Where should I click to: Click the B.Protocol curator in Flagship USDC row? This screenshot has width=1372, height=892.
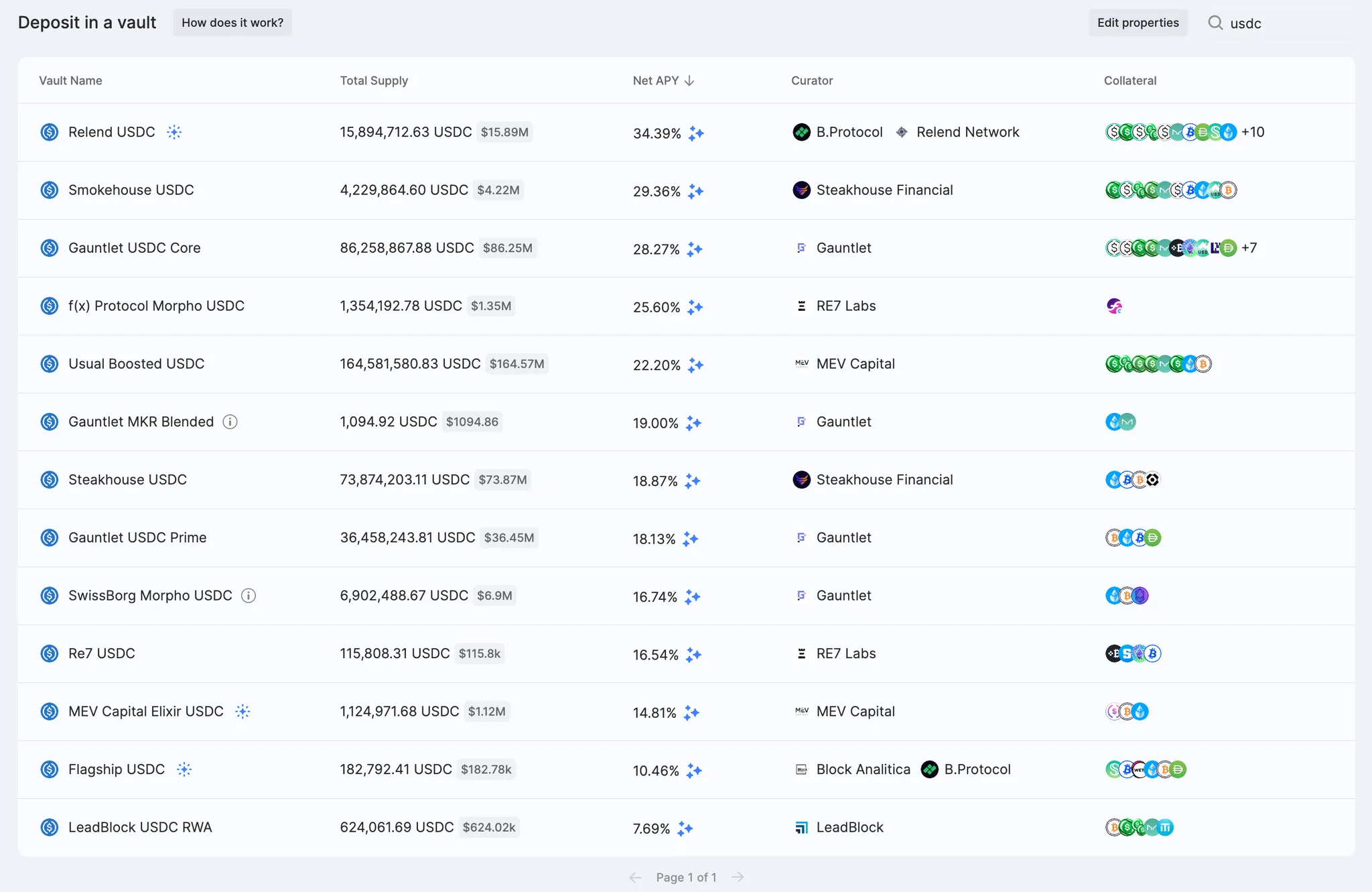pos(966,769)
